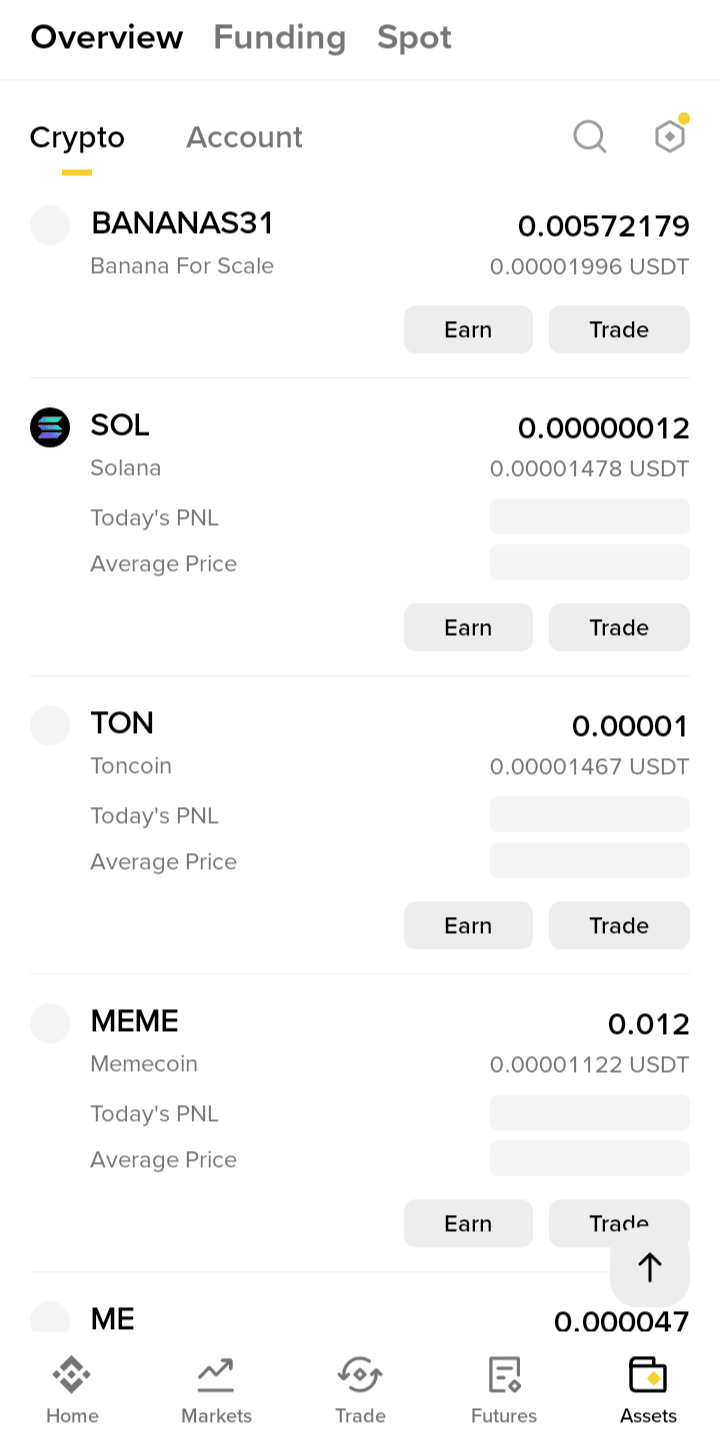Image resolution: width=720 pixels, height=1443 pixels.
Task: Click Earn button for SOL
Action: click(x=468, y=627)
